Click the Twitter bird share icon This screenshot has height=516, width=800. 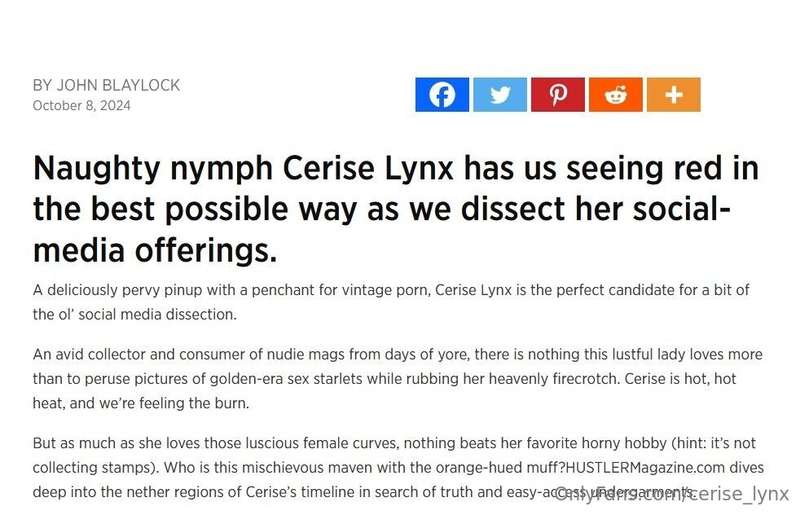click(500, 94)
